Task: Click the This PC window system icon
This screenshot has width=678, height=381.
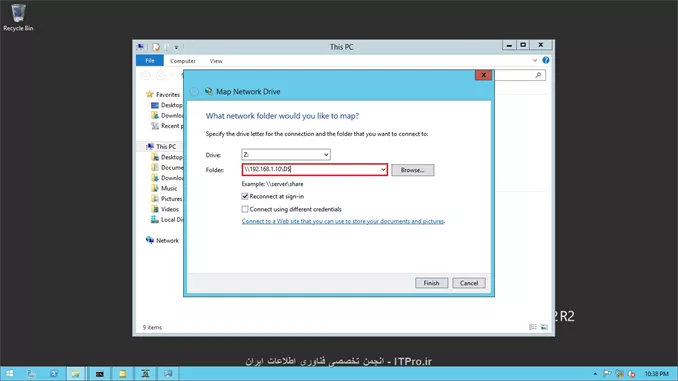Action: [x=141, y=47]
